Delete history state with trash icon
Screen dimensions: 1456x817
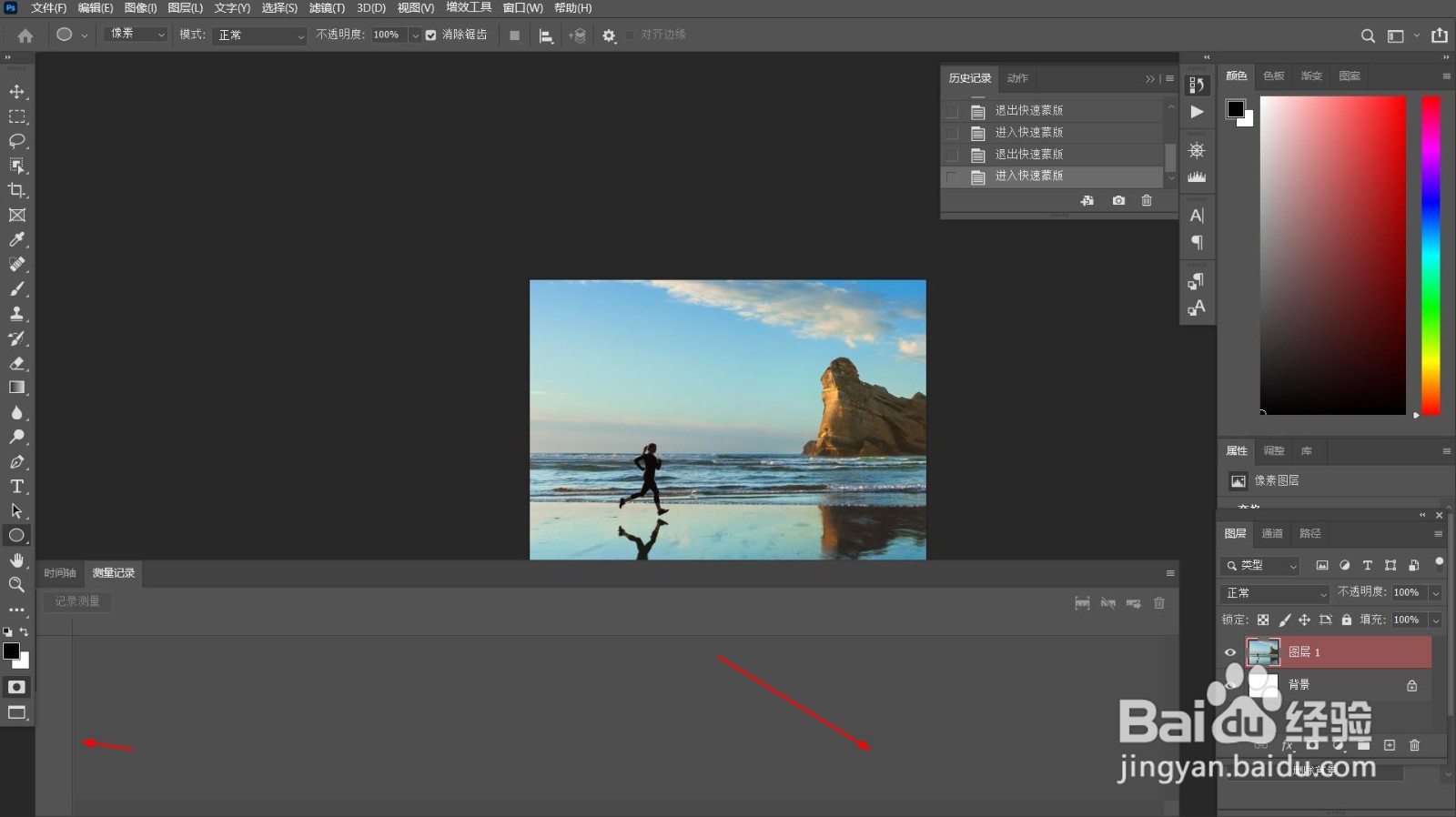point(1147,200)
